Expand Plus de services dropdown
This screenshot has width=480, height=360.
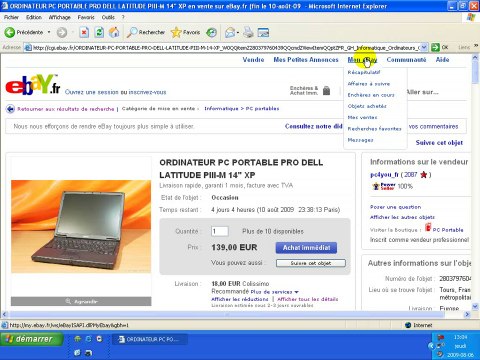(275, 292)
